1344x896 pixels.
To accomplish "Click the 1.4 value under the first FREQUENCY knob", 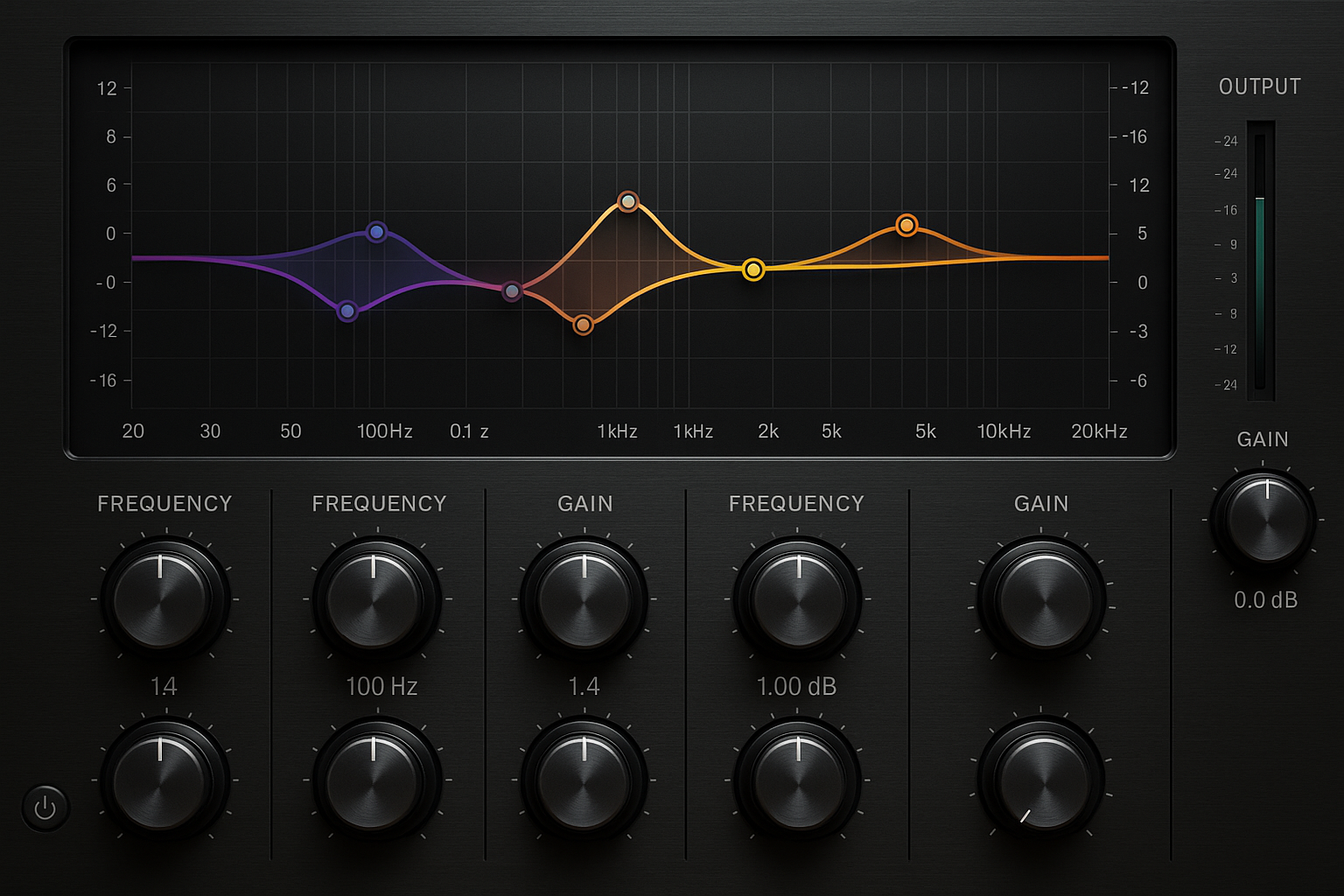I will click(164, 687).
